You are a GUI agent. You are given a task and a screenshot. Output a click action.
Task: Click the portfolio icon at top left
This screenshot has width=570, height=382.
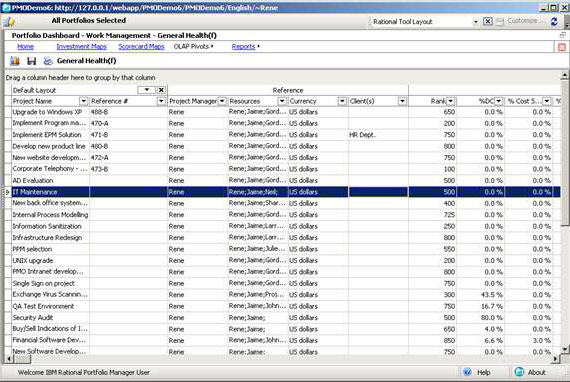(x=9, y=22)
